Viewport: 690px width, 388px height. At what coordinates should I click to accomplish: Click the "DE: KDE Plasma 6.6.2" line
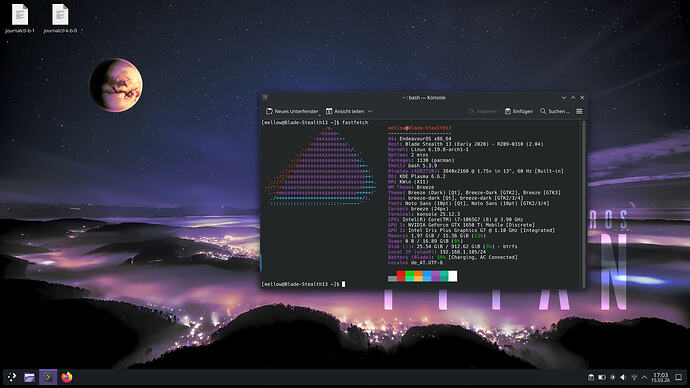[x=416, y=176]
